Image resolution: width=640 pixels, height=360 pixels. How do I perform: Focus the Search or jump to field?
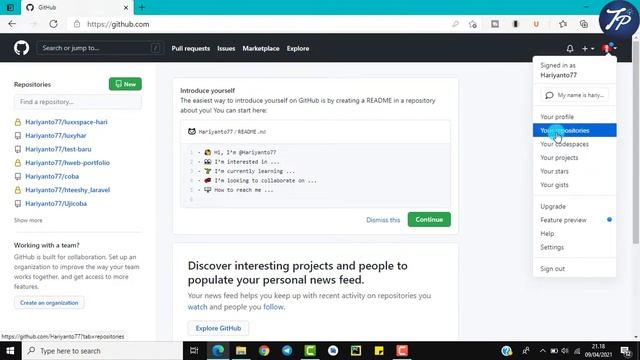pyautogui.click(x=99, y=48)
